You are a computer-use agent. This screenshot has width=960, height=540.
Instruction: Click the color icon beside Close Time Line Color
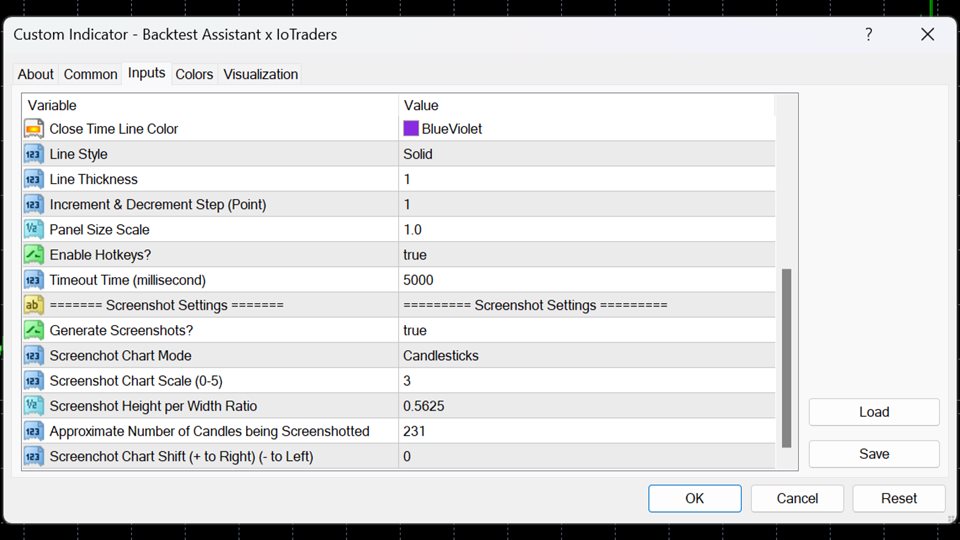34,129
